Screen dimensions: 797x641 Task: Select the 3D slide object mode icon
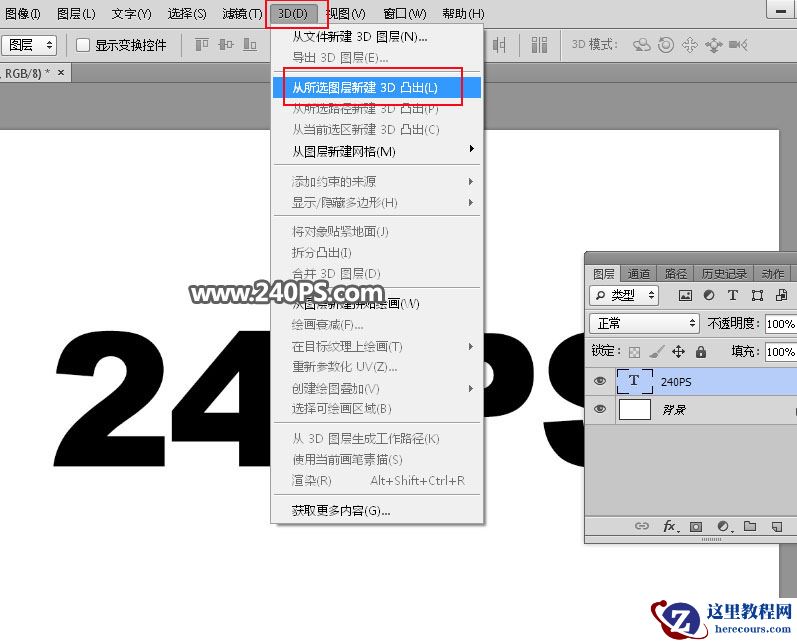click(x=714, y=45)
